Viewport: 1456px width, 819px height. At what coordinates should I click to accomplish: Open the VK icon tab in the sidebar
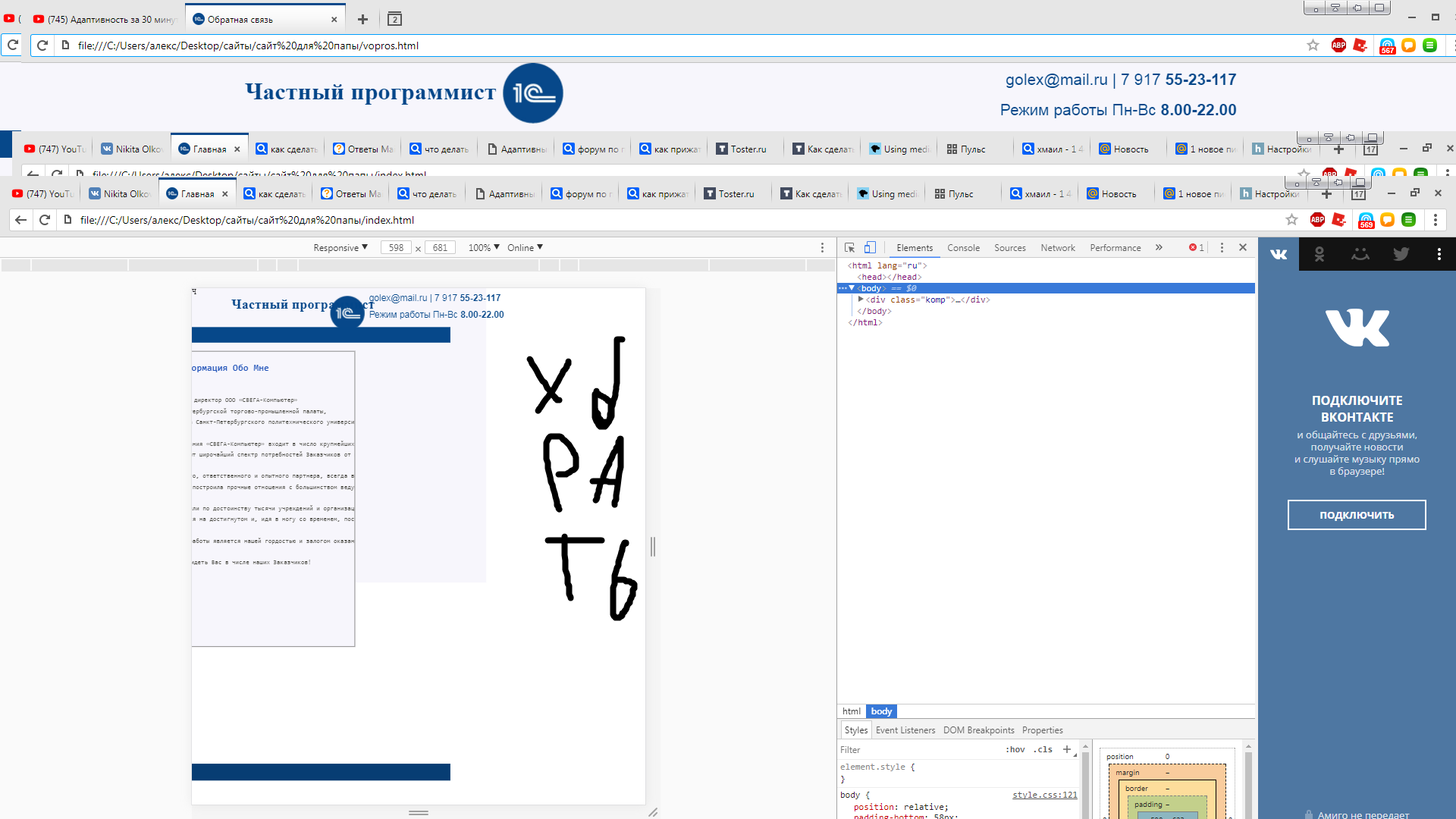point(1279,254)
